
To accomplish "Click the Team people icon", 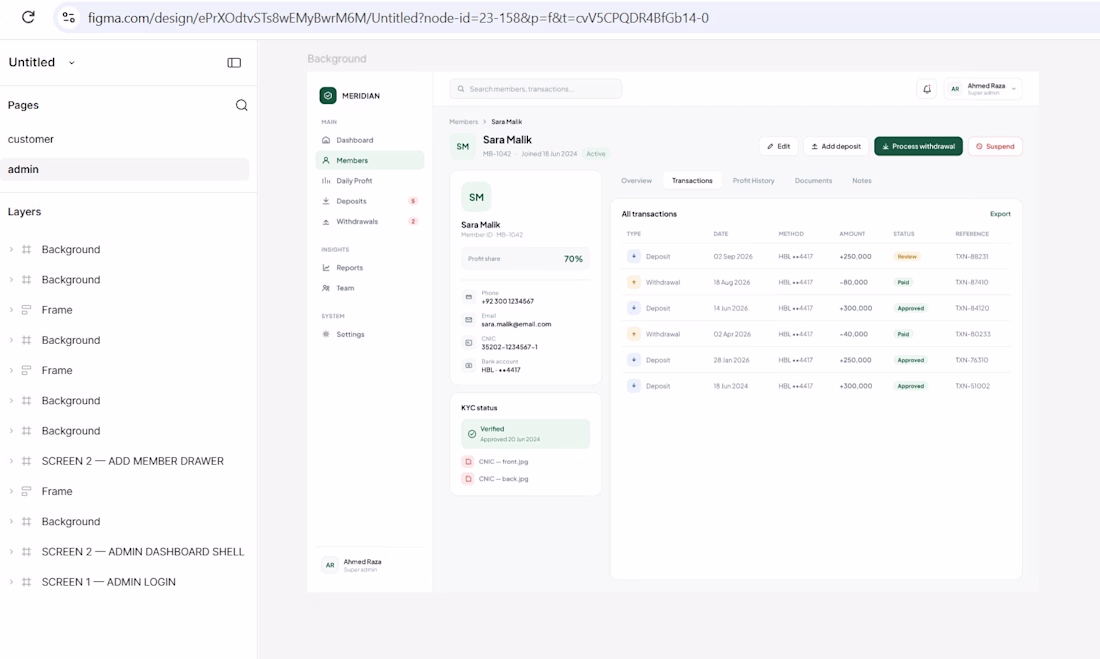I will [x=326, y=288].
